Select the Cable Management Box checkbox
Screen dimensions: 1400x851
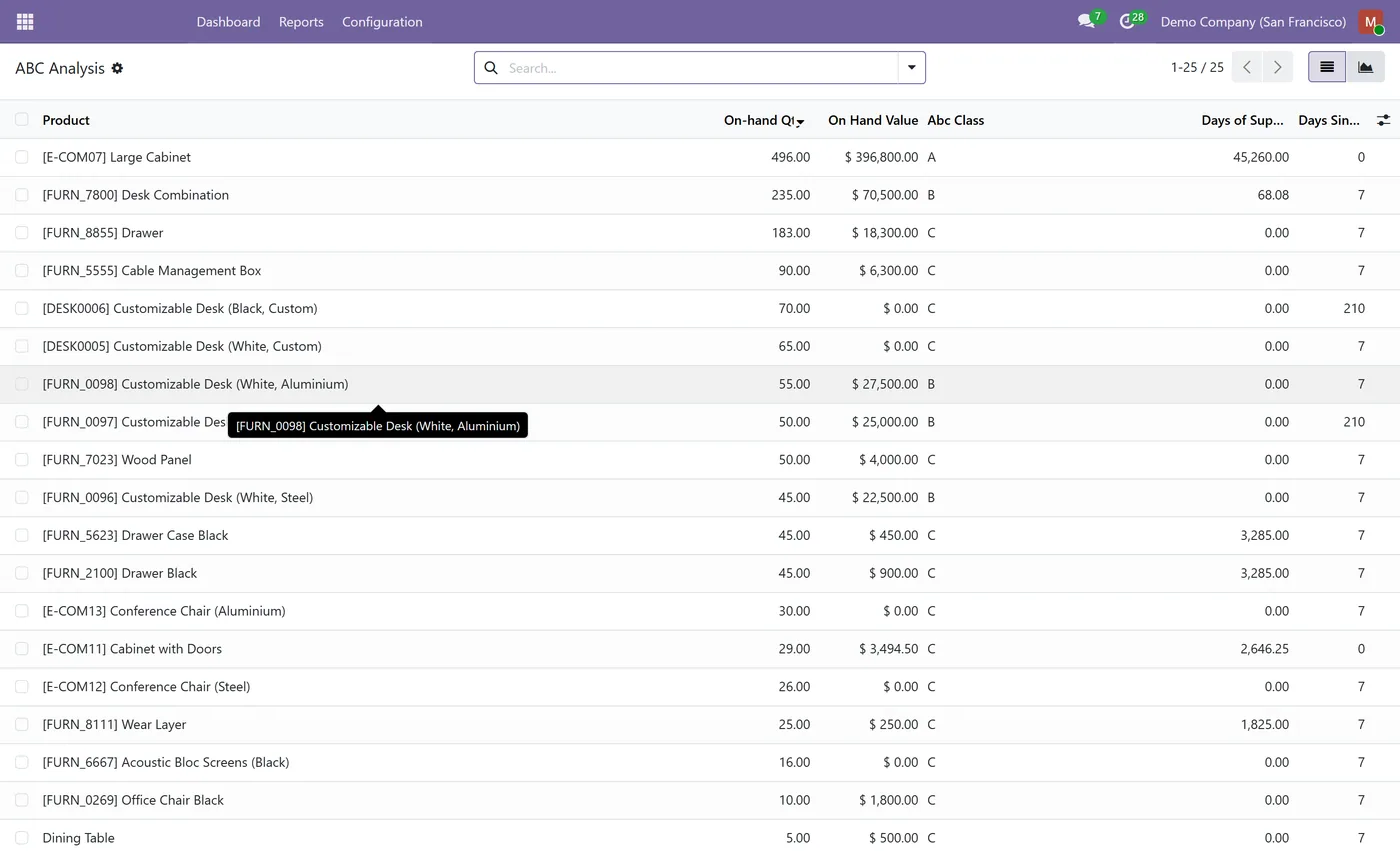tap(22, 270)
